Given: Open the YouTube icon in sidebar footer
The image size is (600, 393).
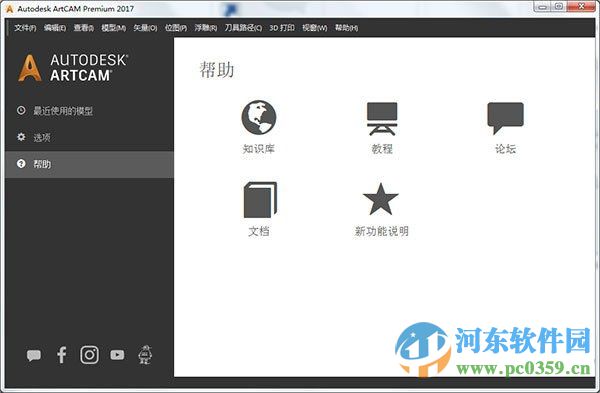Looking at the screenshot, I should click(x=117, y=355).
